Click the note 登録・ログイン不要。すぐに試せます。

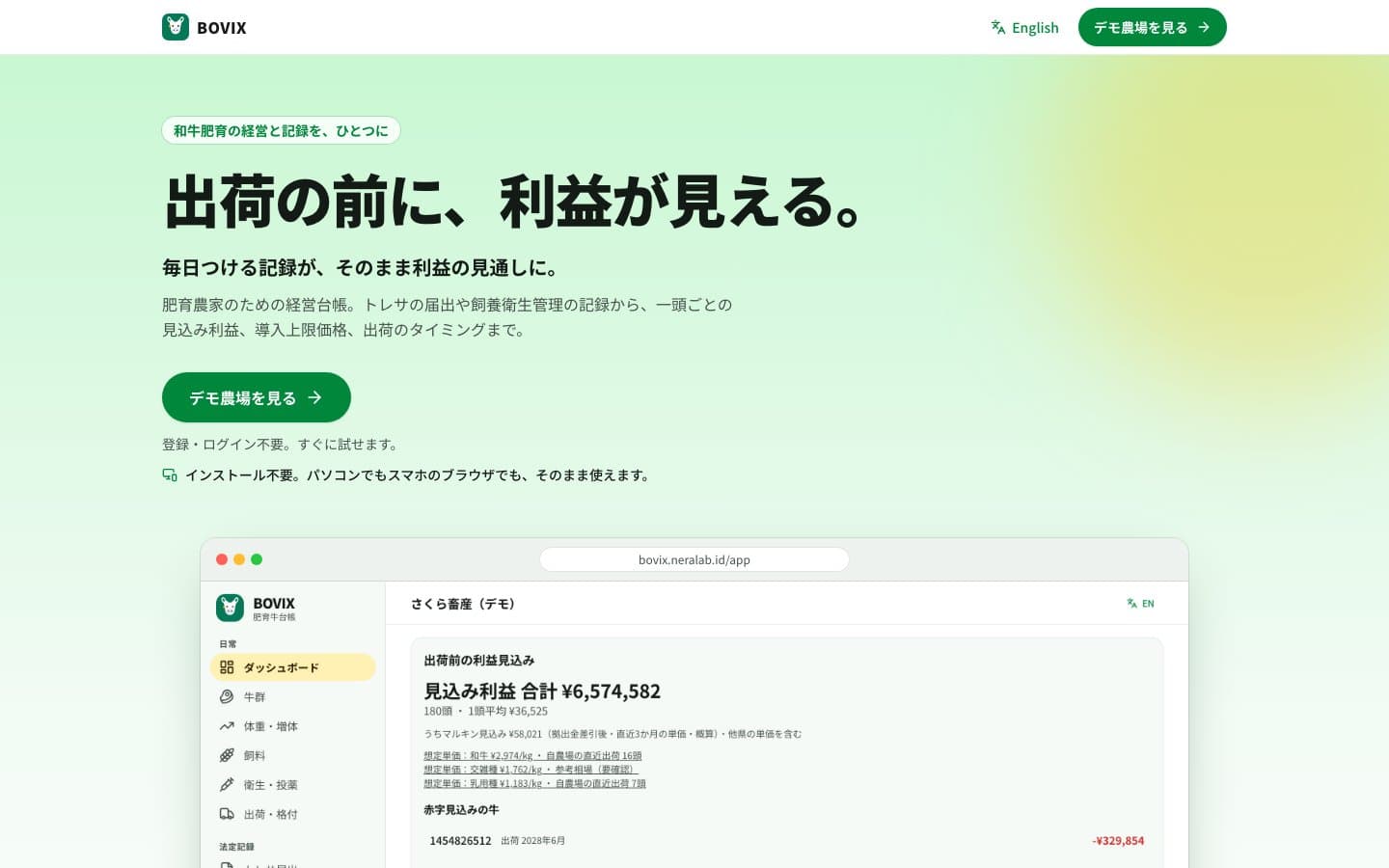point(281,445)
